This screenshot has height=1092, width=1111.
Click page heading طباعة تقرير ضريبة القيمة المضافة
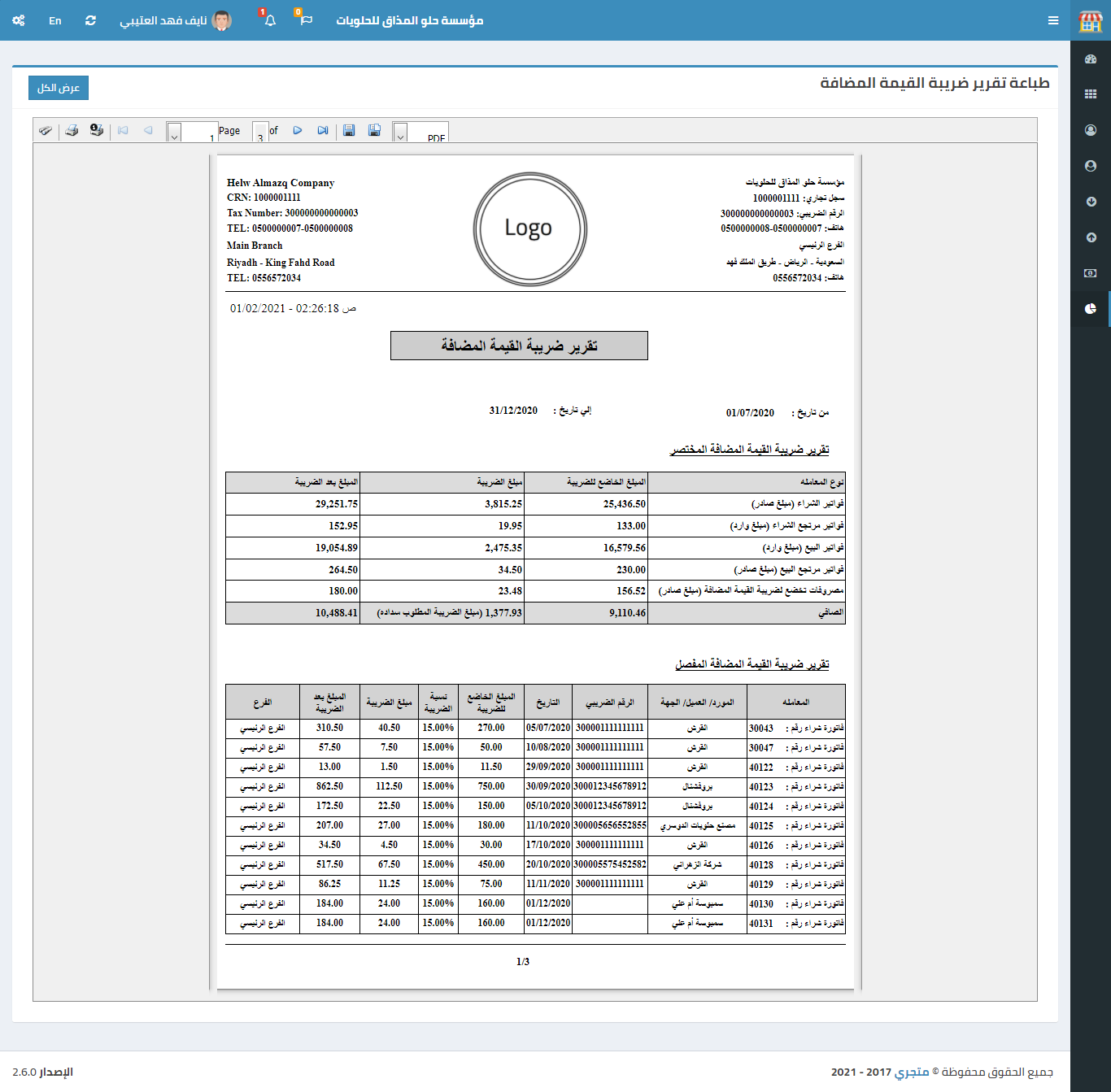[935, 83]
